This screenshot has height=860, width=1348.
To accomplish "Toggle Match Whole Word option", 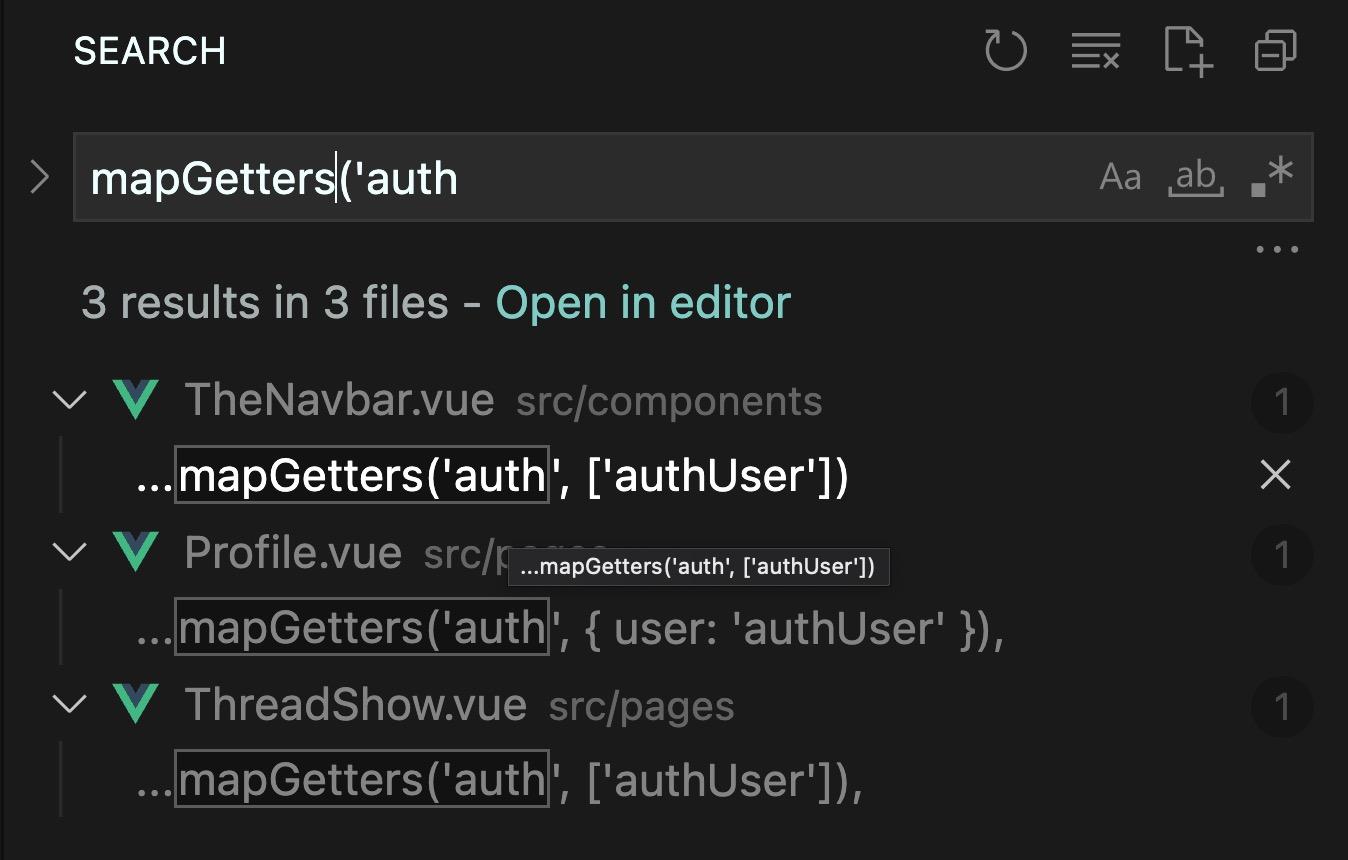I will click(1196, 178).
